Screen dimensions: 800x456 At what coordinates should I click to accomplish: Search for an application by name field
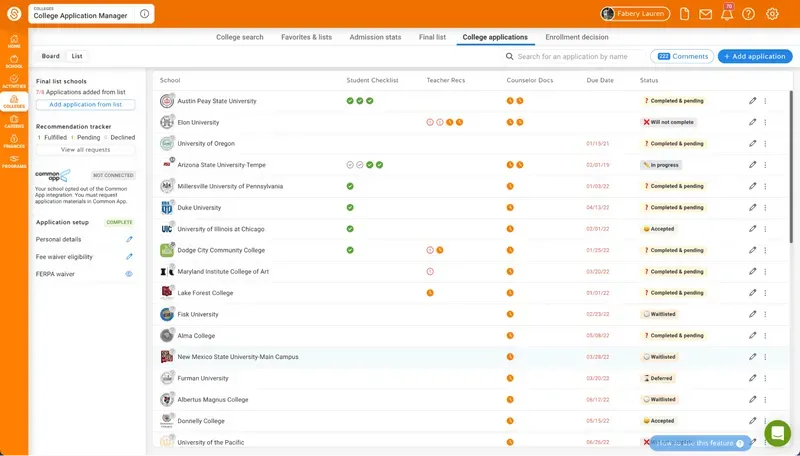(x=575, y=56)
